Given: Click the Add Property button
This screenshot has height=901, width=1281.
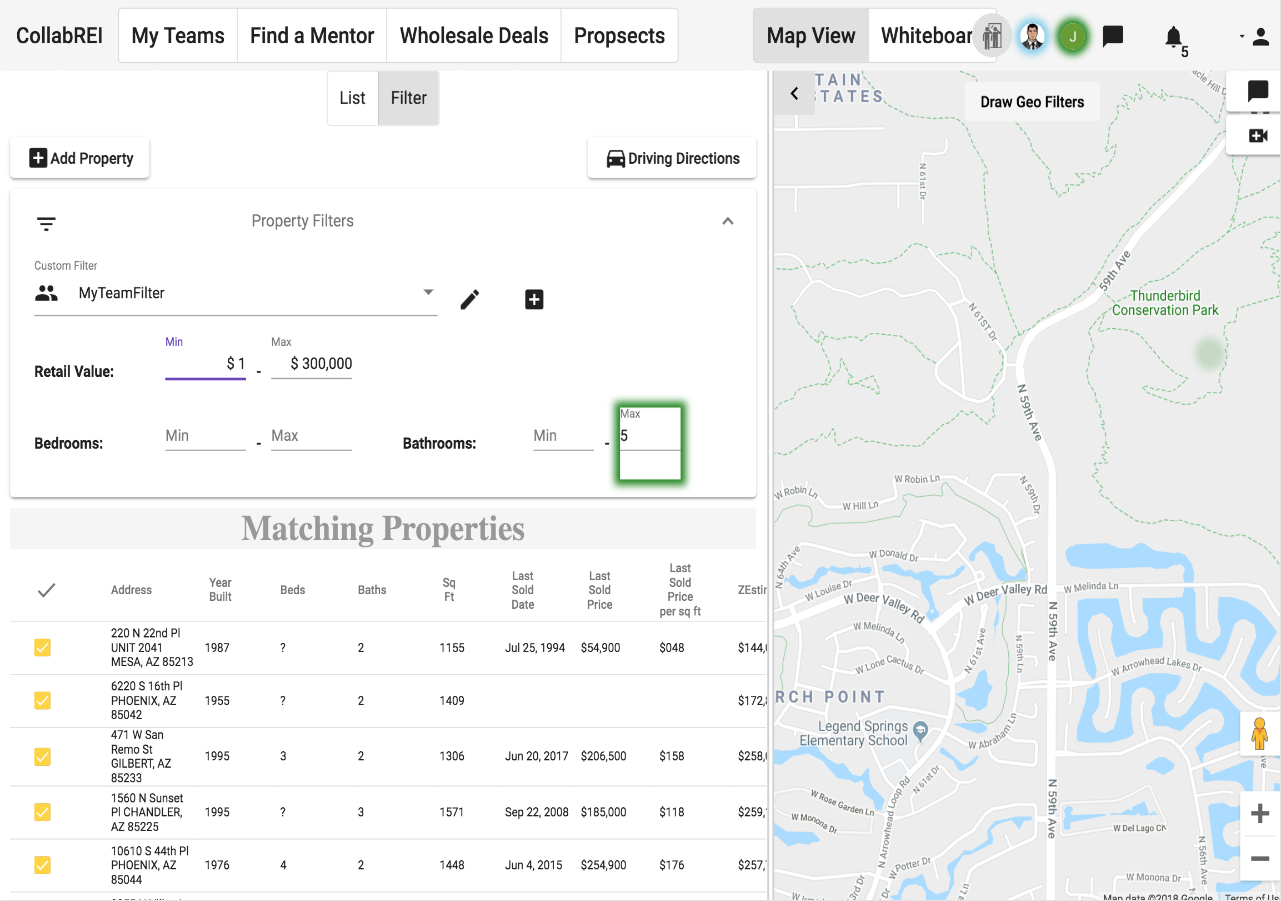Looking at the screenshot, I should coord(80,158).
